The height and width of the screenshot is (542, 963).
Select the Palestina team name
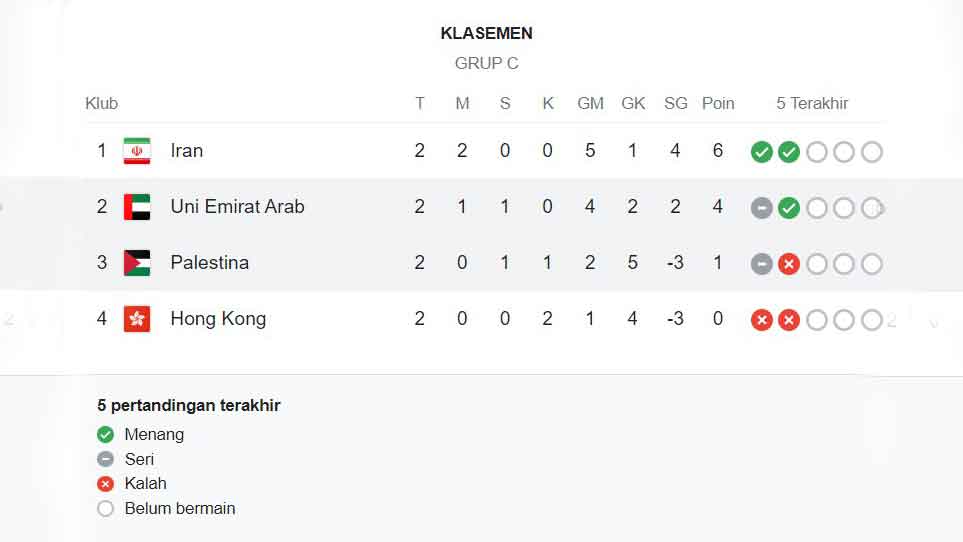[x=209, y=263]
